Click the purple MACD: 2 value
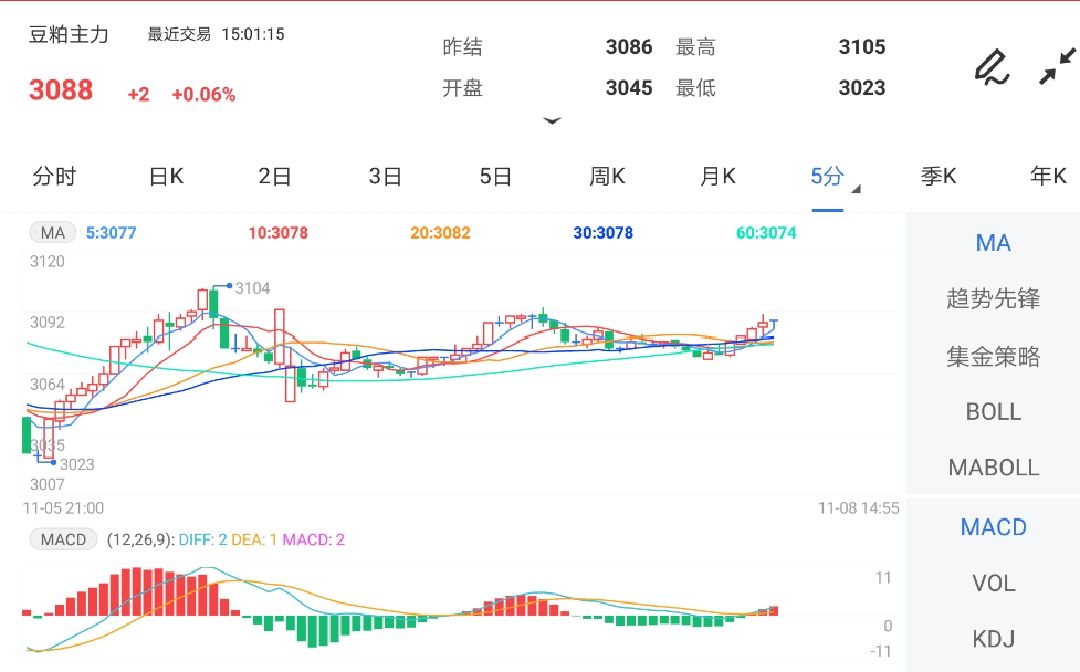 (x=313, y=540)
